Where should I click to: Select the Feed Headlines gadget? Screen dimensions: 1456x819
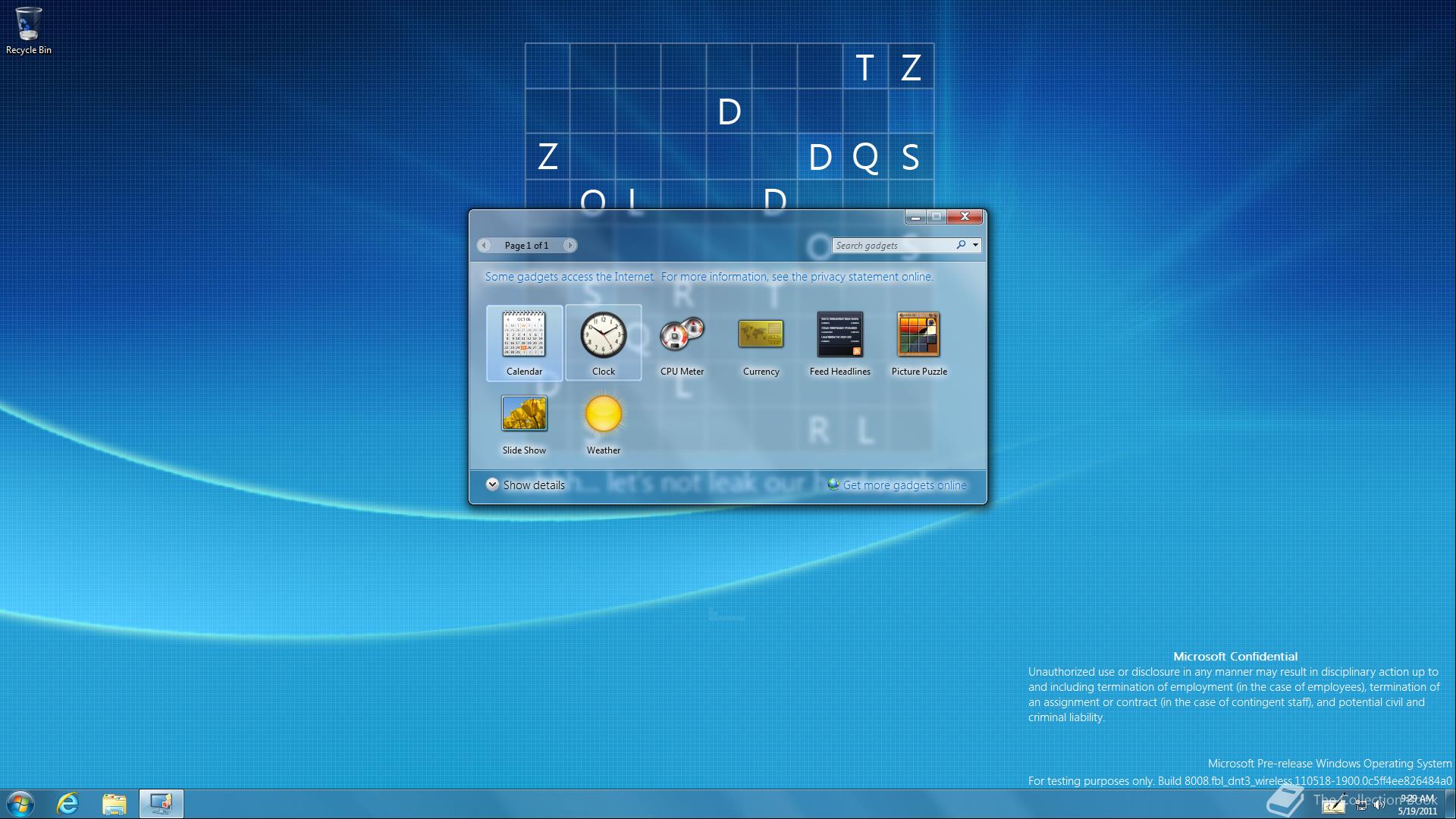pos(839,334)
